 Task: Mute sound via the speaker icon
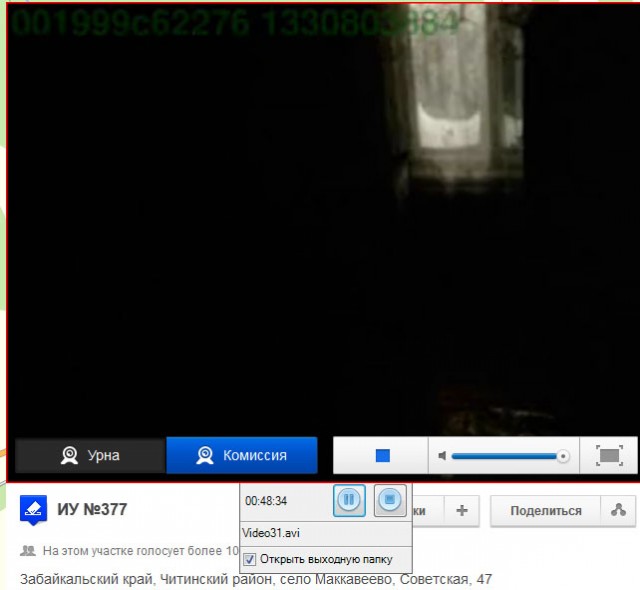[x=442, y=455]
